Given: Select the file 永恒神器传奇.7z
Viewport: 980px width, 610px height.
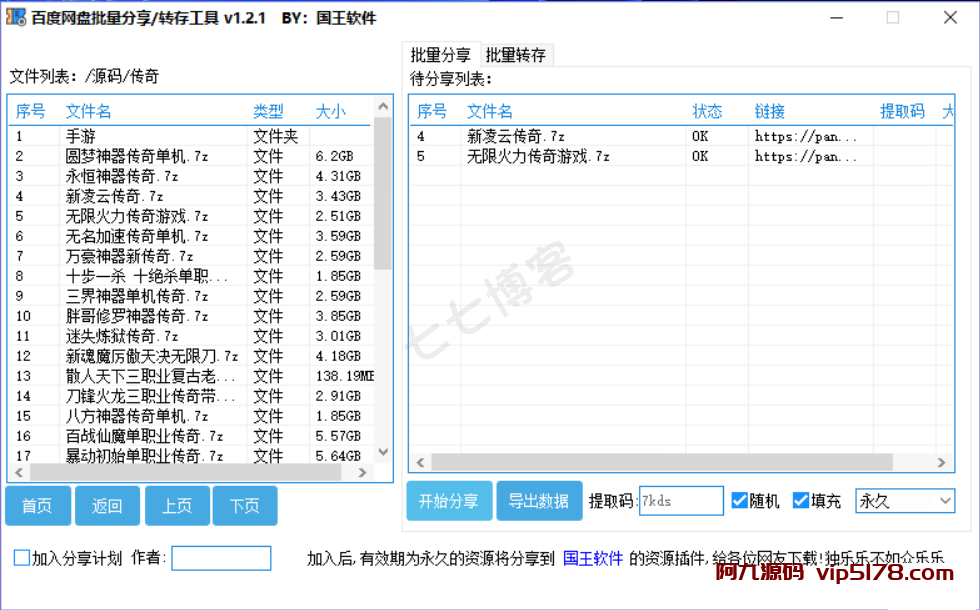Looking at the screenshot, I should 191,176.
